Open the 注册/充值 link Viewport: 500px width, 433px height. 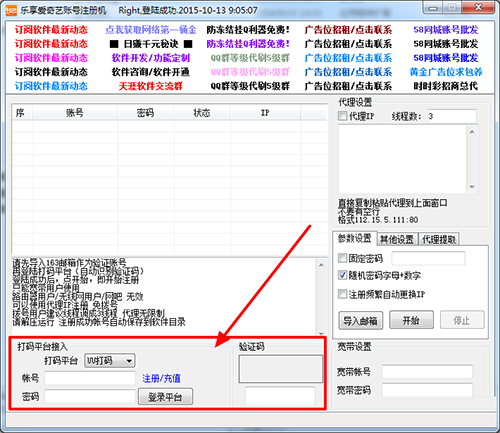pos(161,378)
